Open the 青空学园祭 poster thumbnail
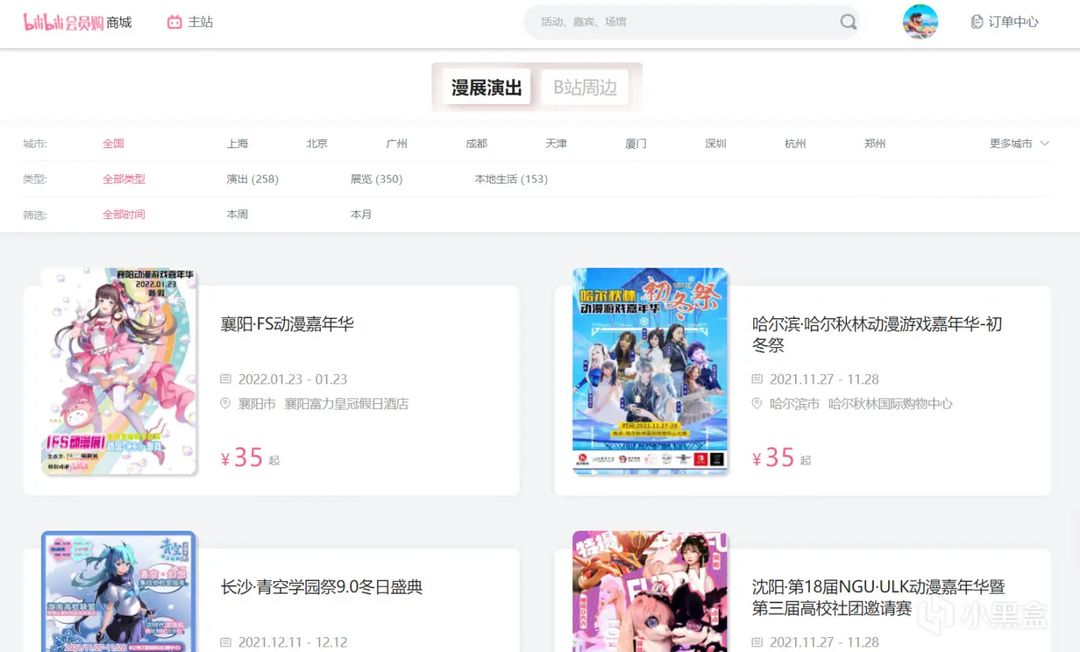The image size is (1080, 652). (118, 591)
